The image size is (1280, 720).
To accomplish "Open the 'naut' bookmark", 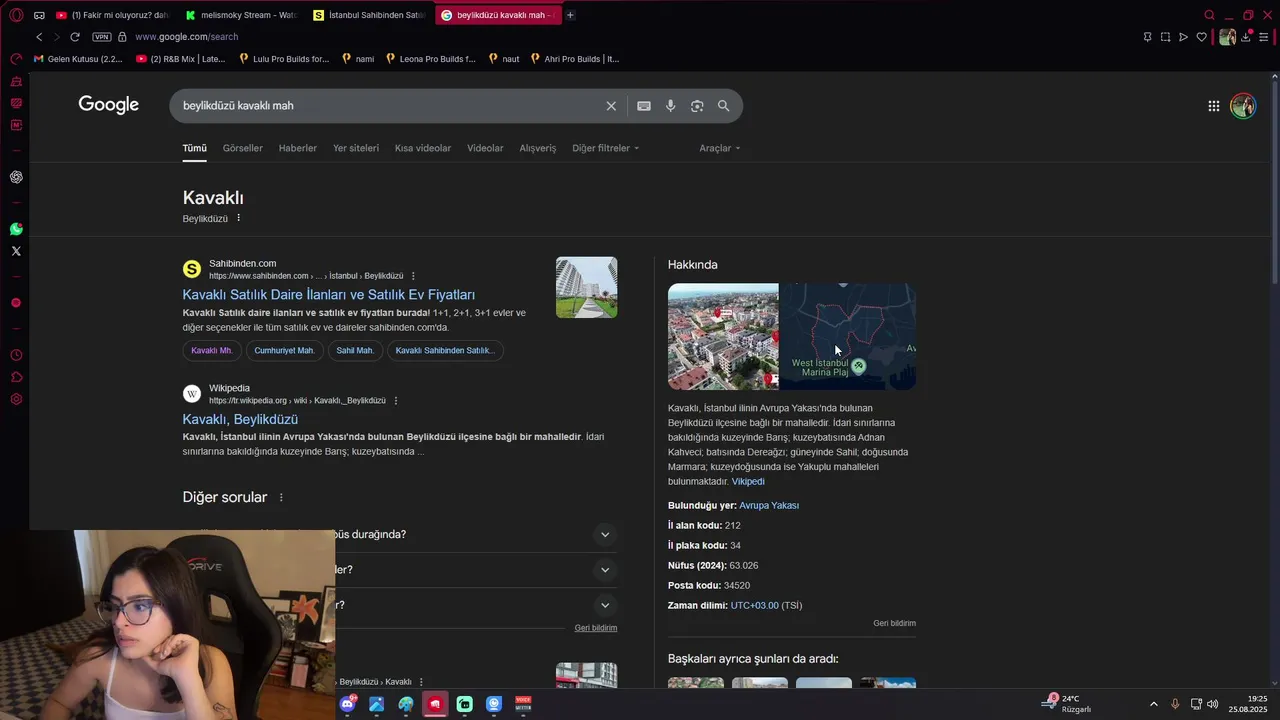I will (504, 59).
